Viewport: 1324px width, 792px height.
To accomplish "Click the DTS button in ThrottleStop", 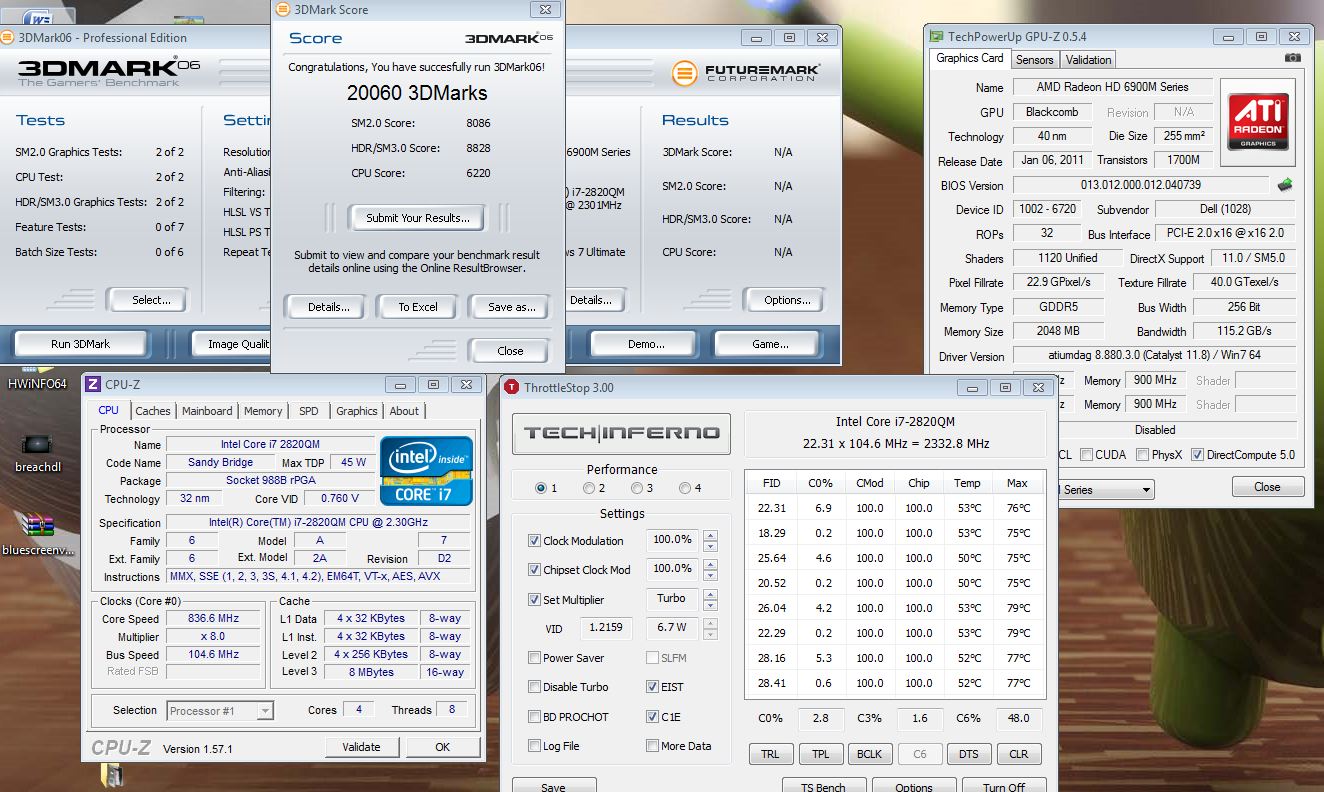I will coord(968,755).
